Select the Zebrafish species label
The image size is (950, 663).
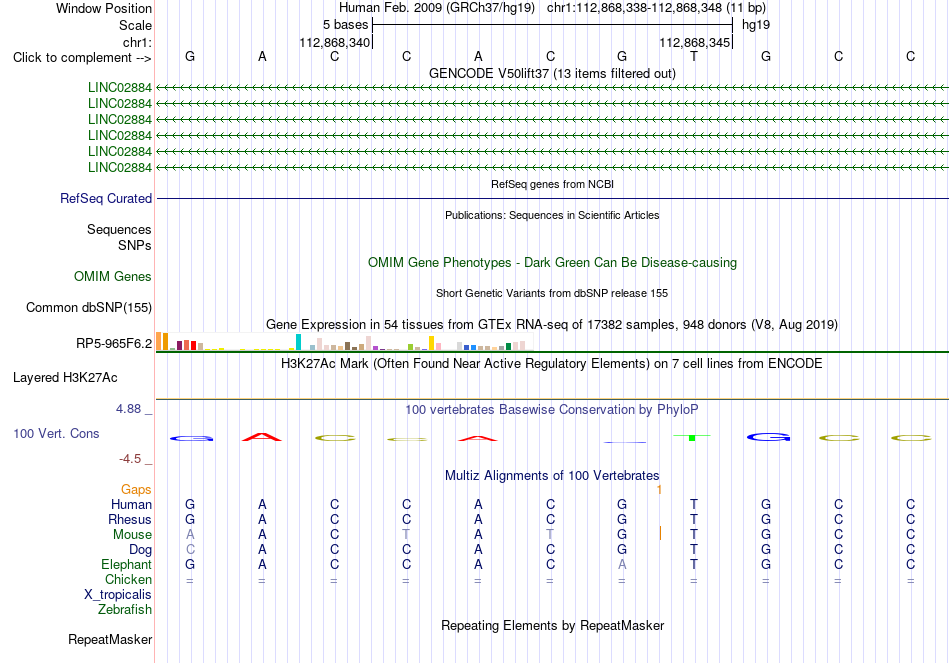pos(125,609)
